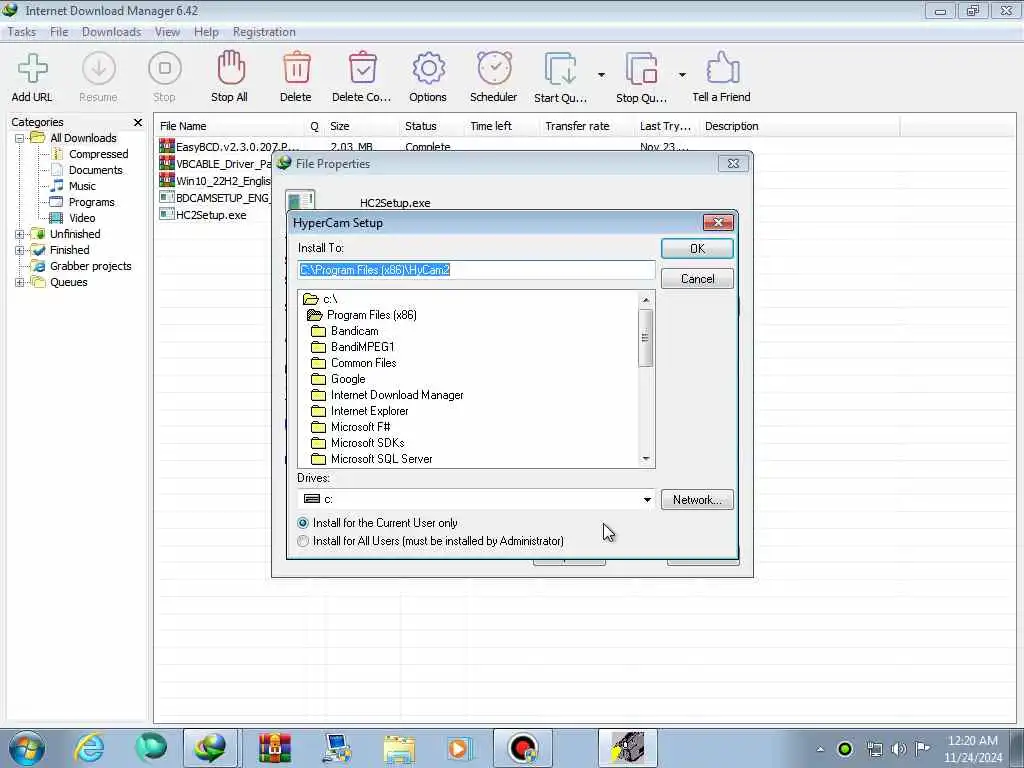Sort by Transfer rate column header
This screenshot has width=1024, height=768.
[586, 126]
